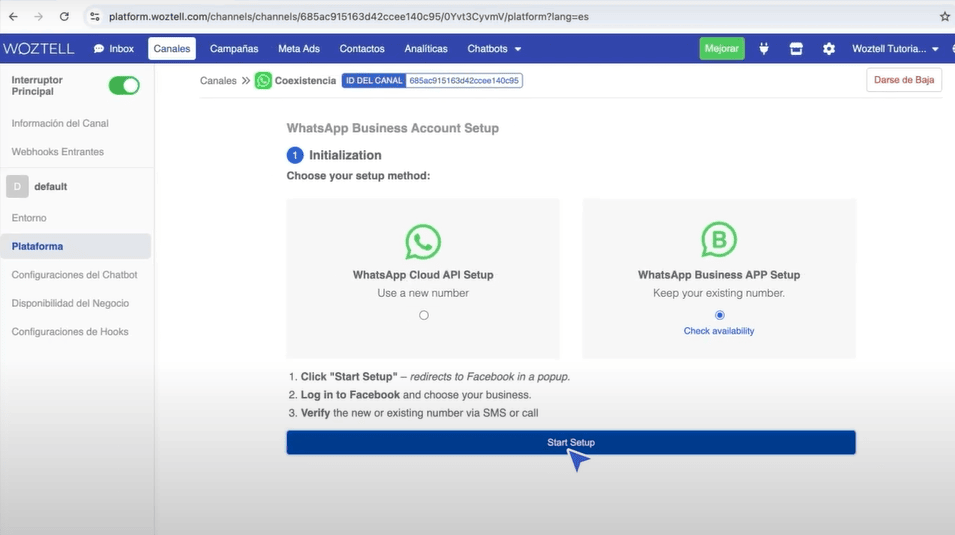955x535 pixels.
Task: Go to Canales breadcrumb link
Action: coord(218,80)
